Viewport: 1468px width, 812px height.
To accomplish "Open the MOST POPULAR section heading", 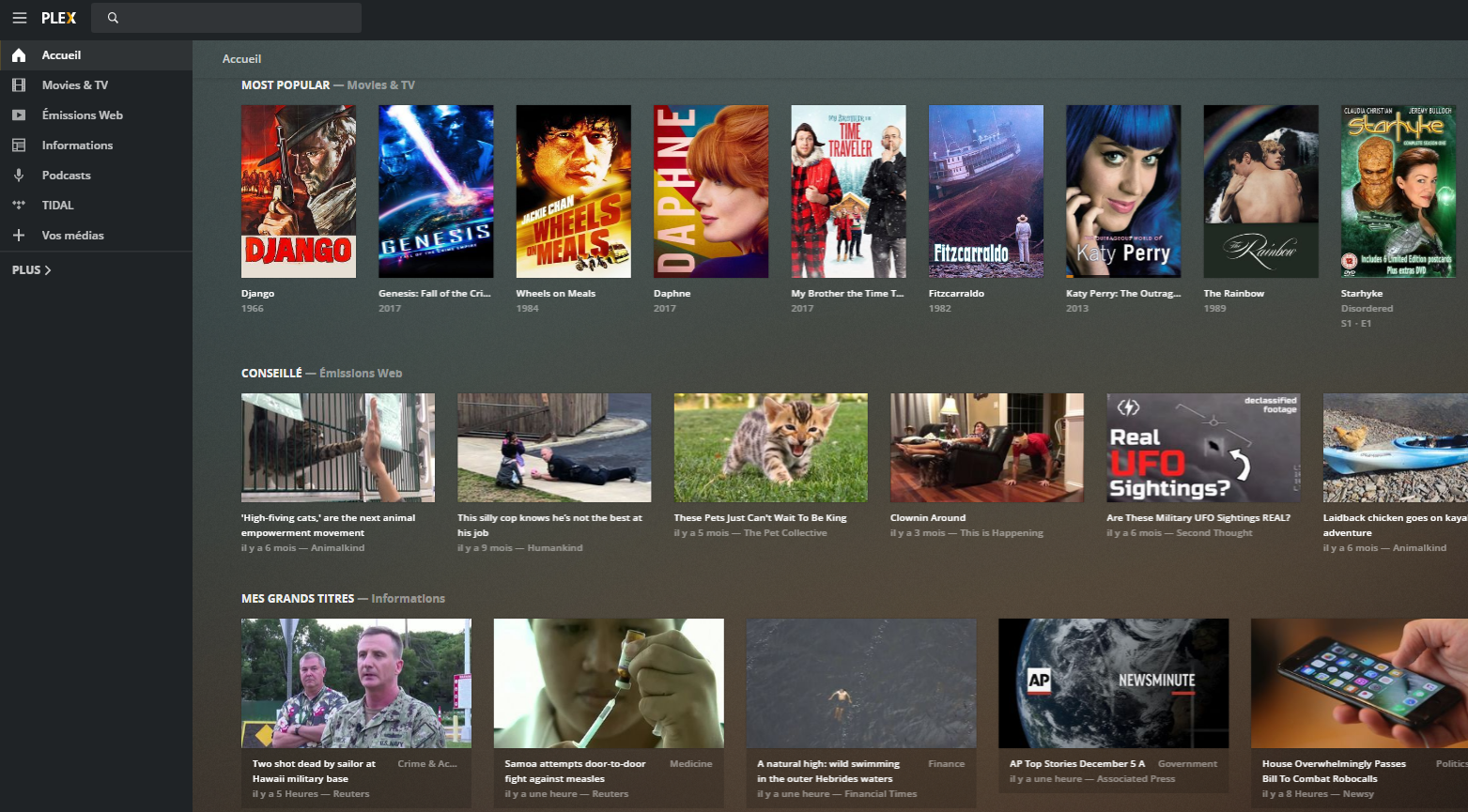I will 286,85.
